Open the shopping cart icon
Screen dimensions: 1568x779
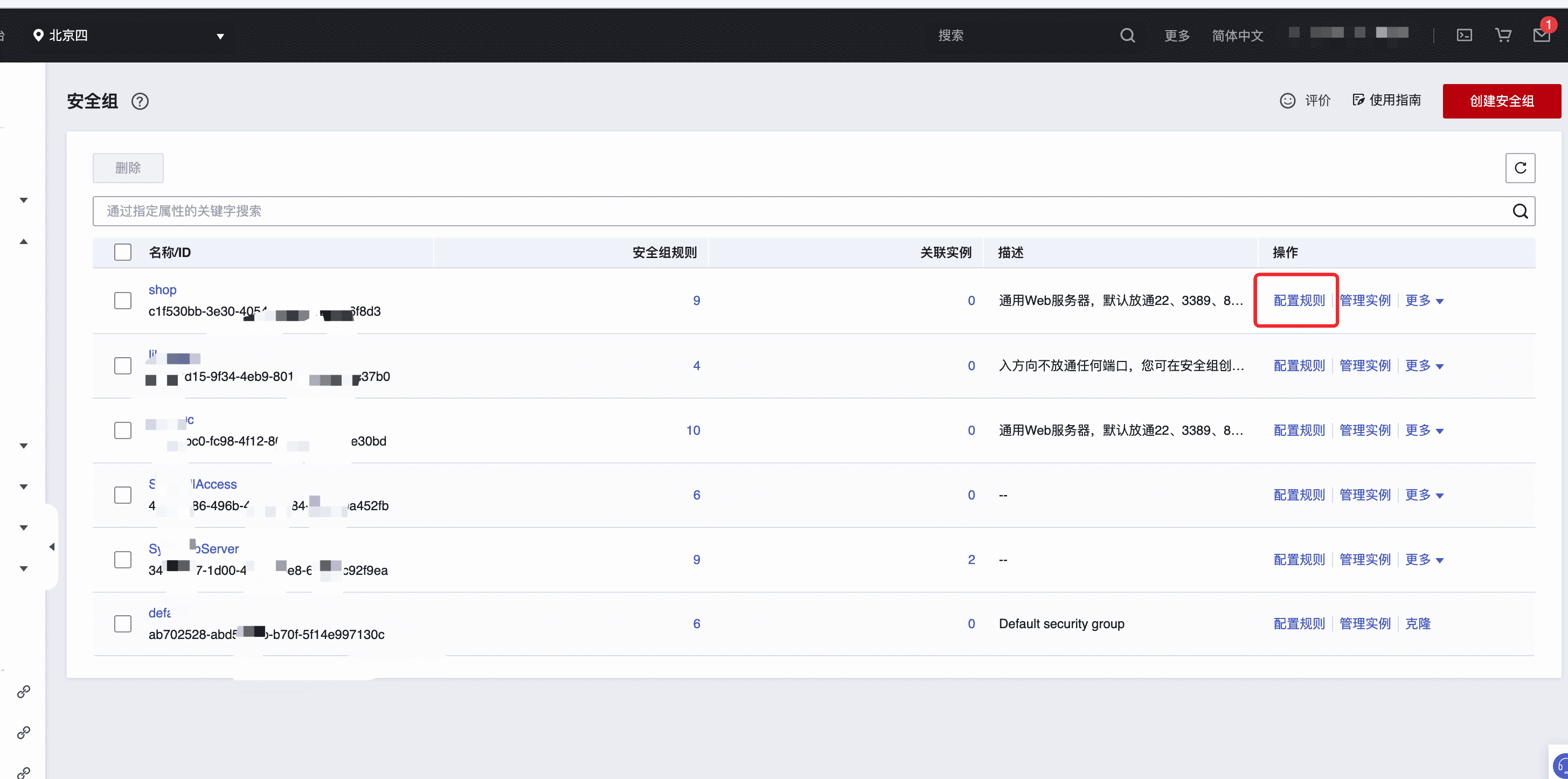coord(1503,36)
